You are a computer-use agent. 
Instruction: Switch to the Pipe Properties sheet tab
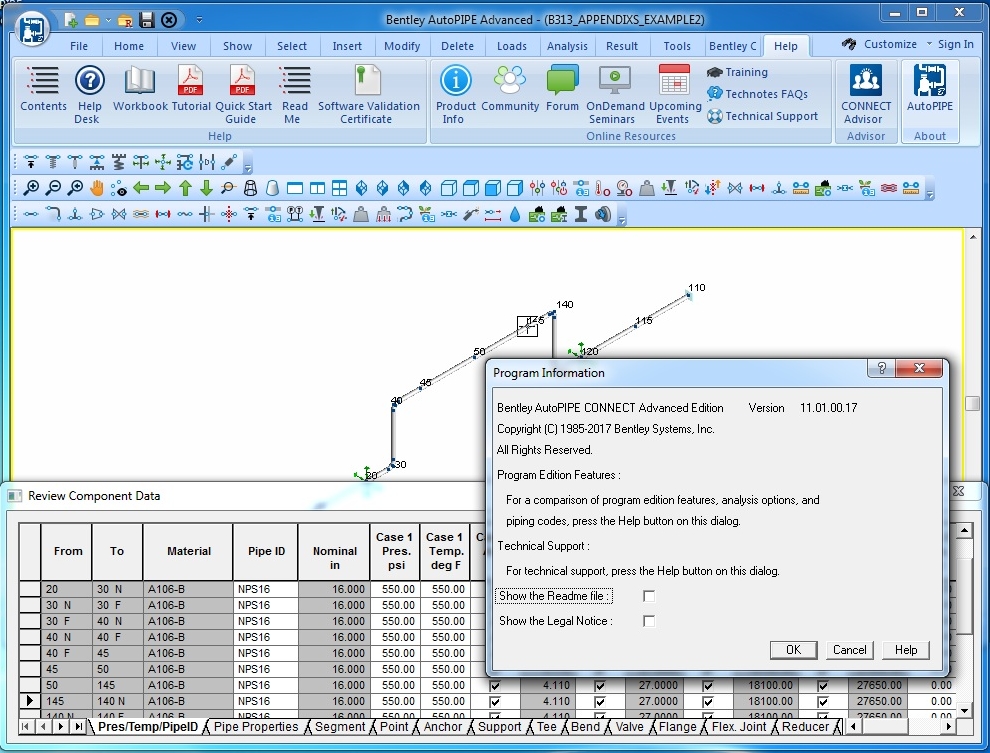(x=256, y=727)
